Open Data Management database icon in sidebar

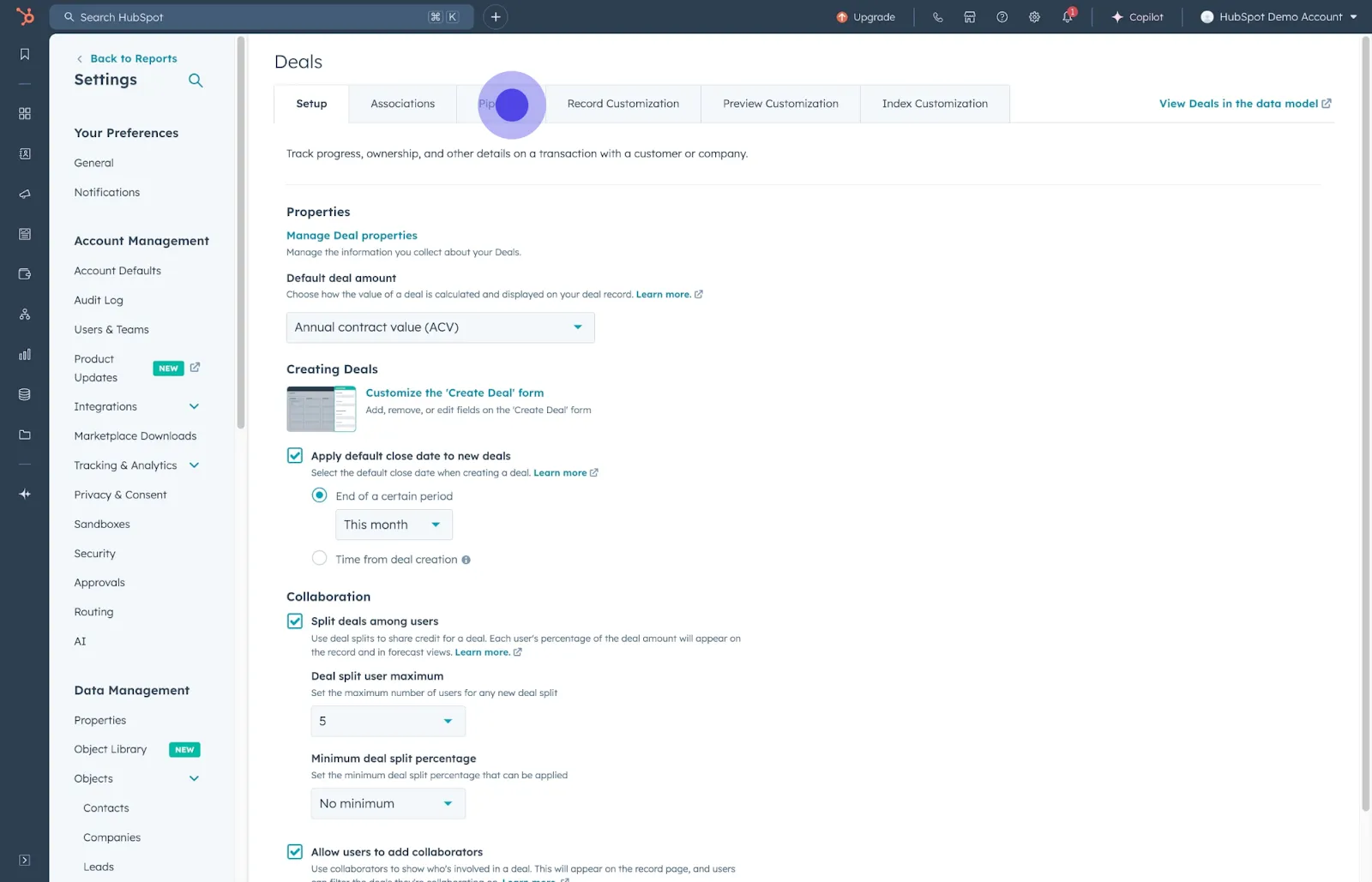click(25, 394)
